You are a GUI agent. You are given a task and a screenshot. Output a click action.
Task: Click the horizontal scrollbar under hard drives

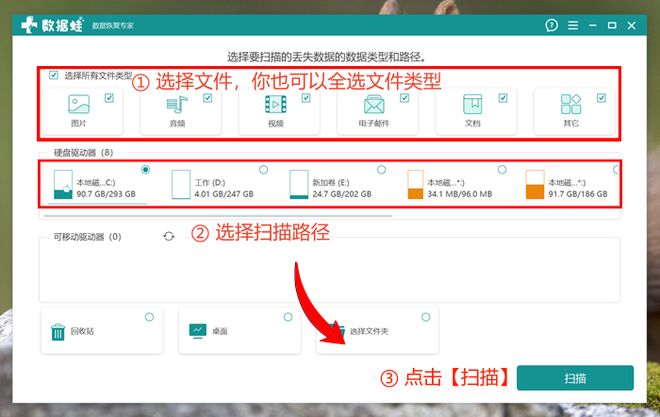click(218, 216)
